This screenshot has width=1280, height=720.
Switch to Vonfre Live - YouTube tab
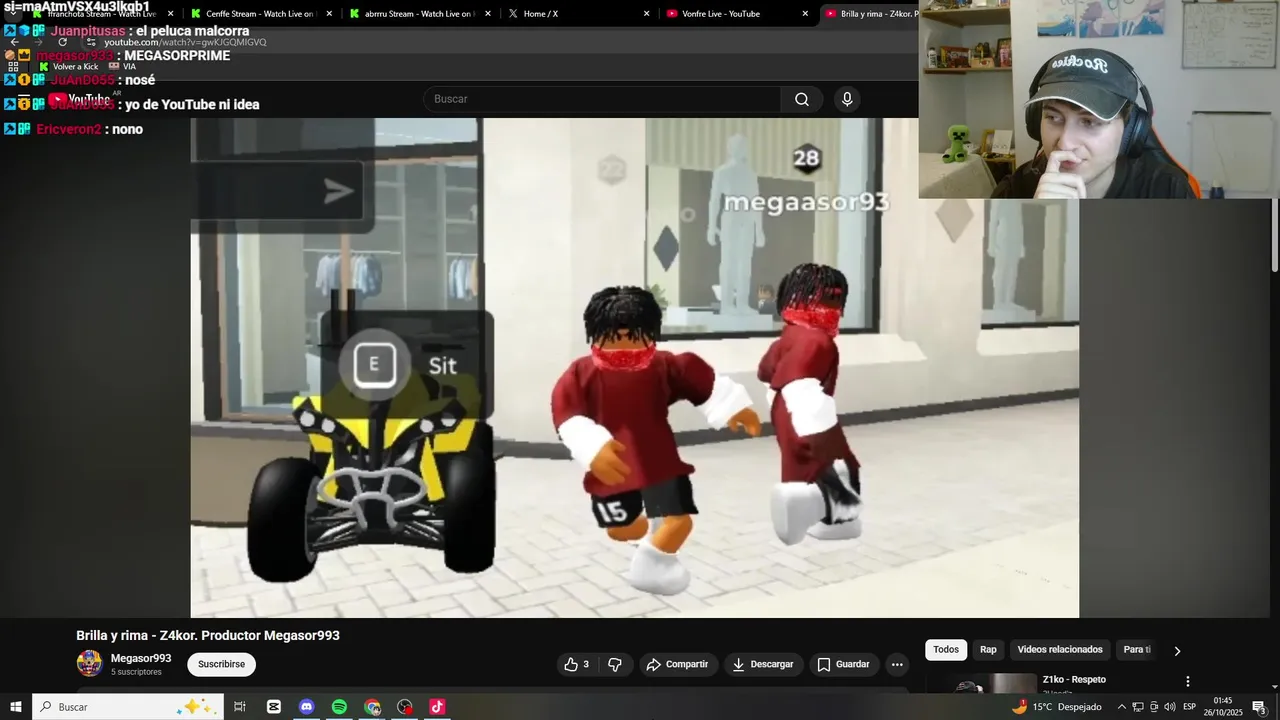737,14
